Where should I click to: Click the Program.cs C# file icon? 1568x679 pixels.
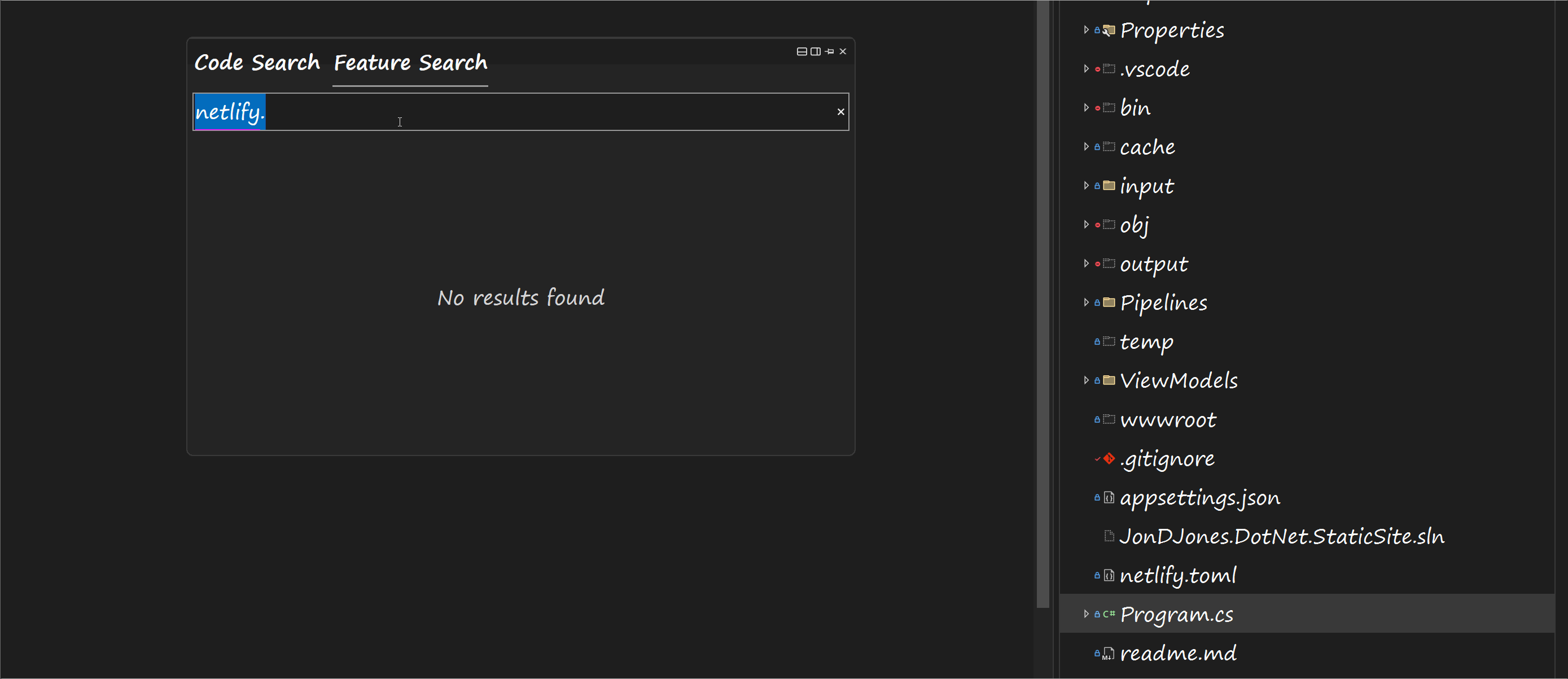click(x=1109, y=614)
